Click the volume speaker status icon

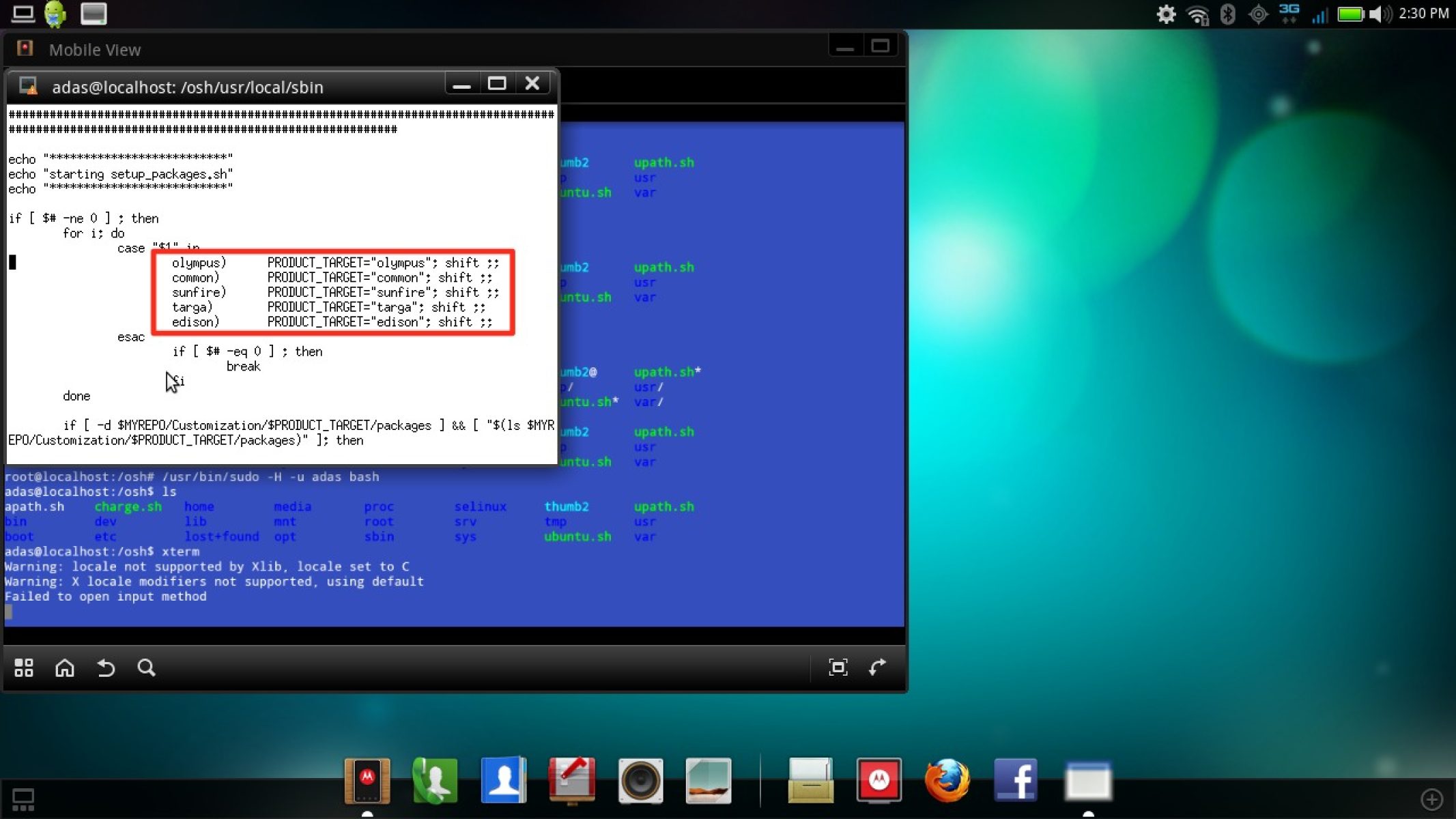point(1380,14)
